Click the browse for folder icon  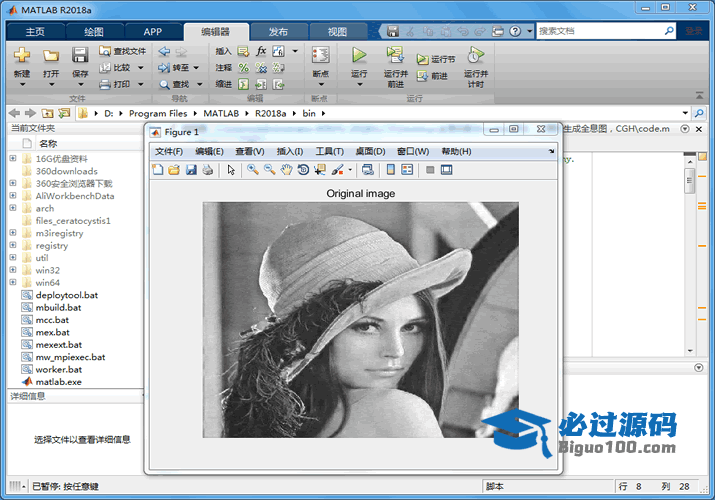click(64, 113)
